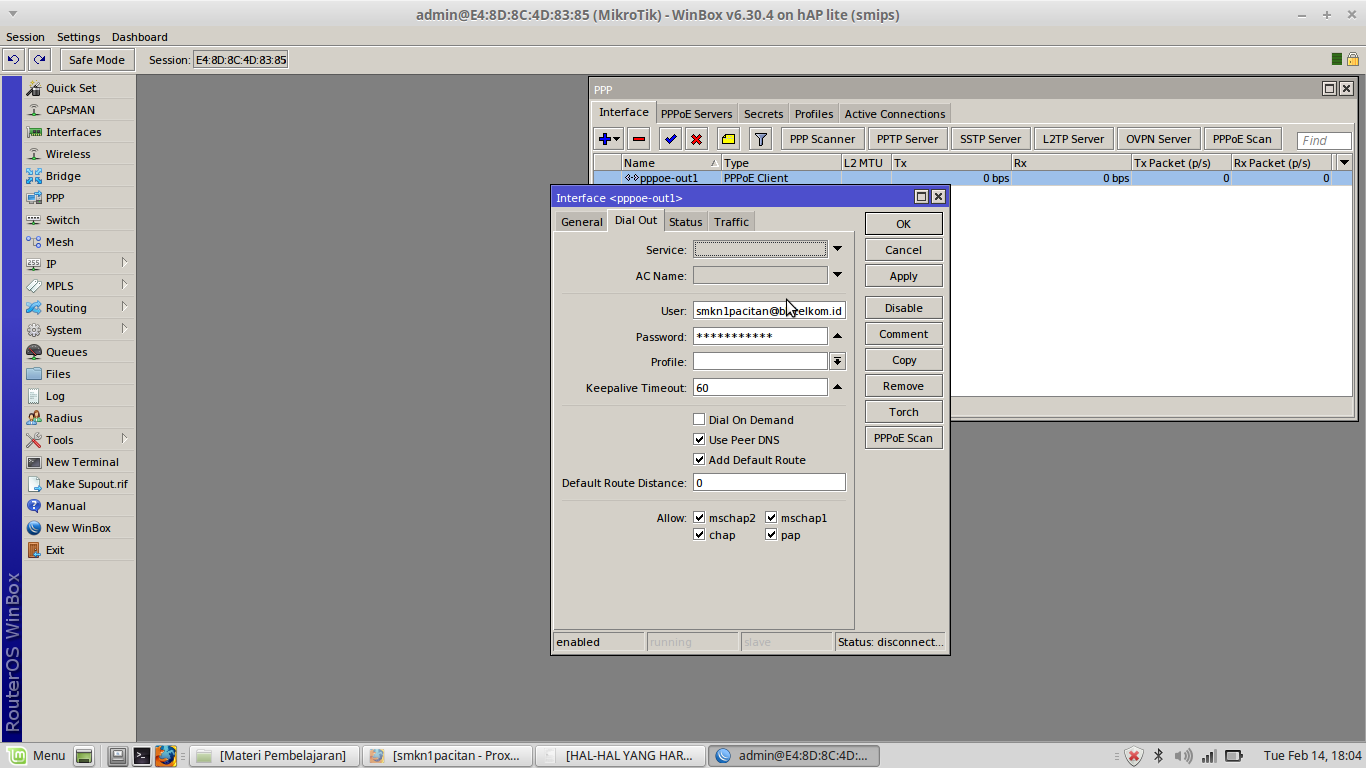Click Cancel in the interface dialog
The image size is (1366, 768).
coord(904,250)
